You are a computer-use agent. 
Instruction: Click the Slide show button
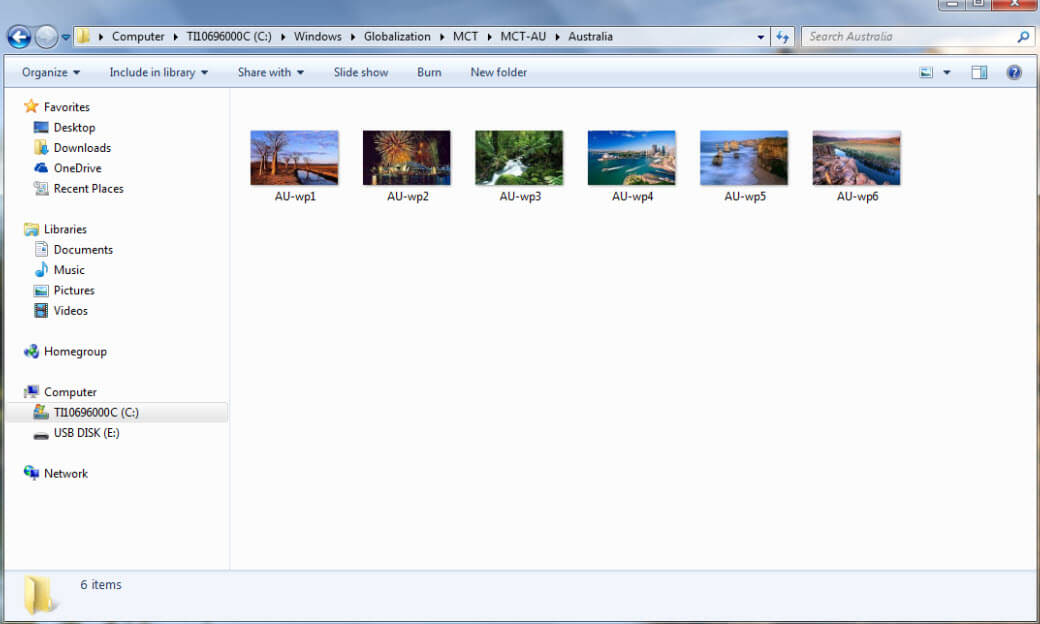[361, 72]
